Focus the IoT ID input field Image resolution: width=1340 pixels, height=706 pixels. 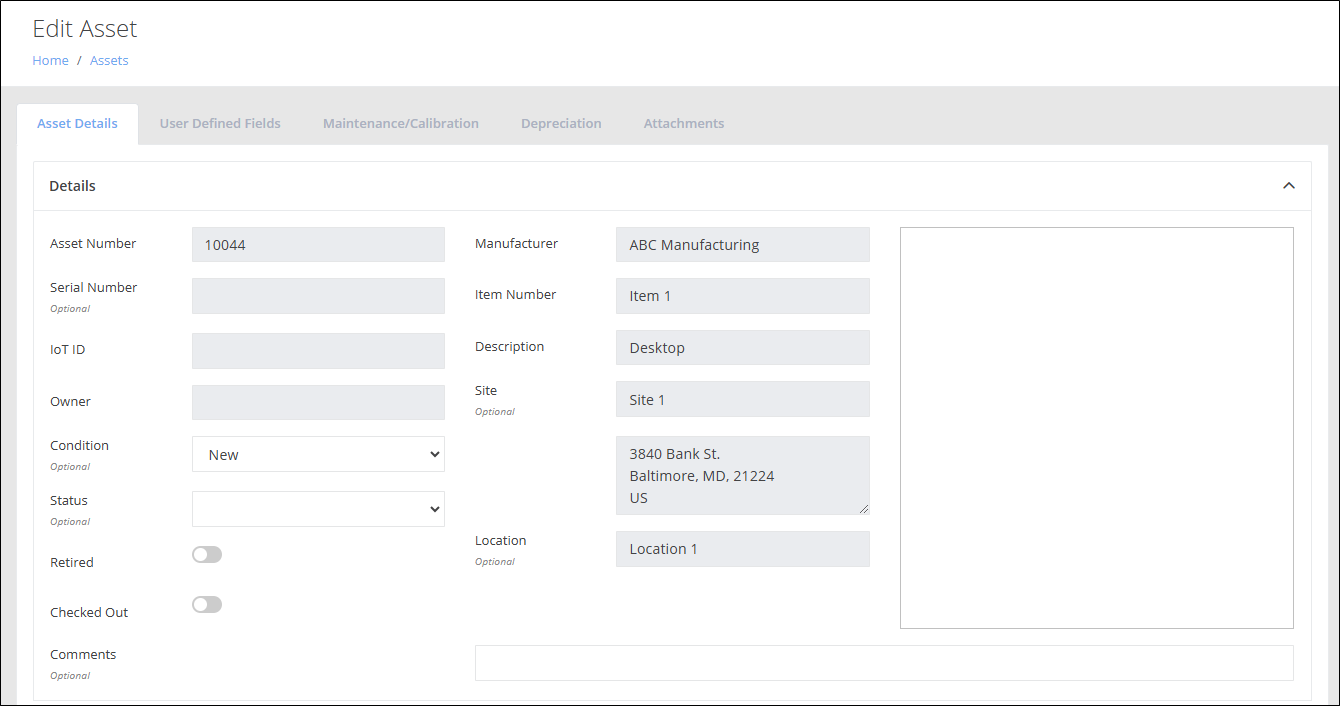pyautogui.click(x=318, y=351)
